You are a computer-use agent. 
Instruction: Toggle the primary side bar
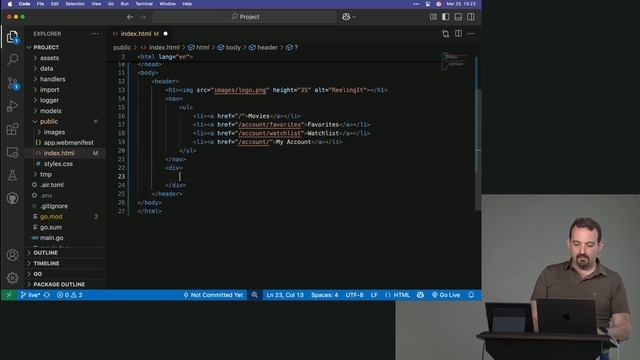(446, 17)
